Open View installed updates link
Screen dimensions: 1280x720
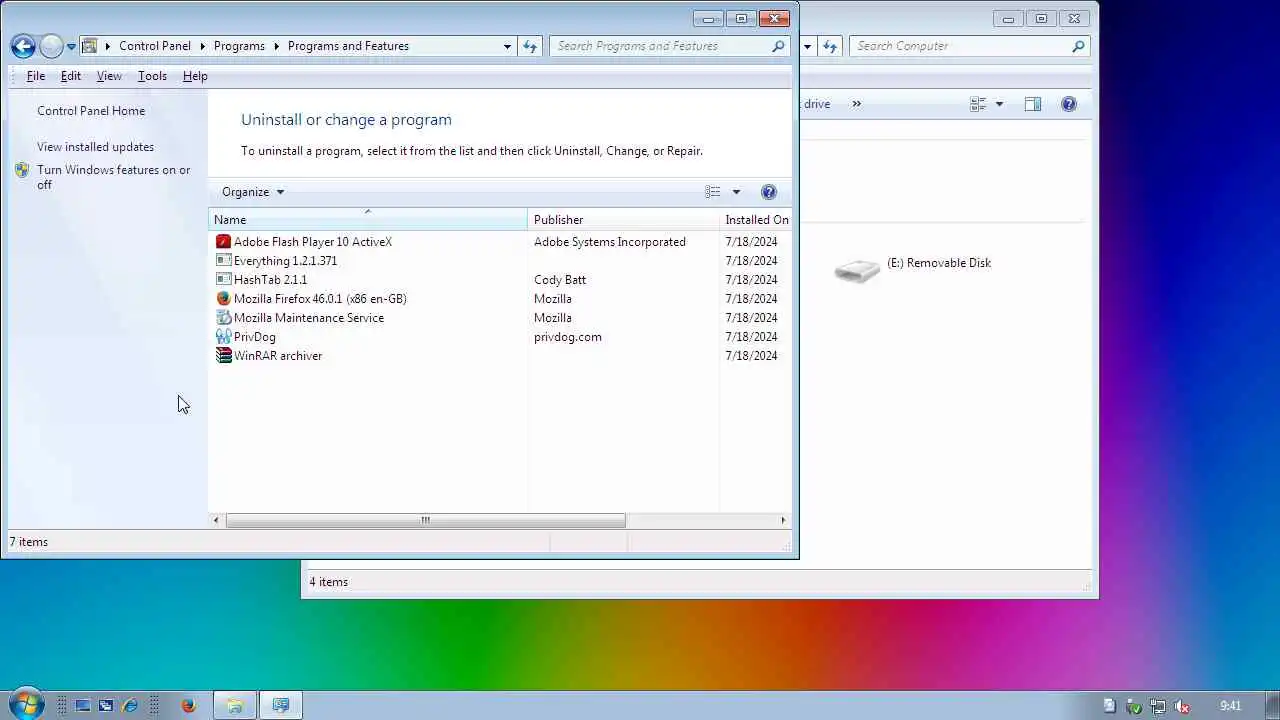pos(95,147)
